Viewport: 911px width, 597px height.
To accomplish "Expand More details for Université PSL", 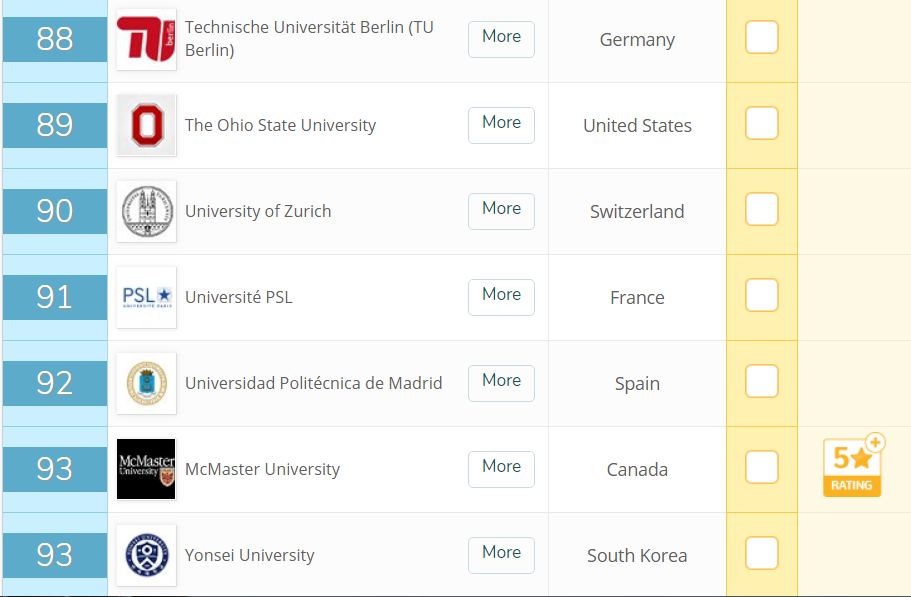I will pos(501,297).
